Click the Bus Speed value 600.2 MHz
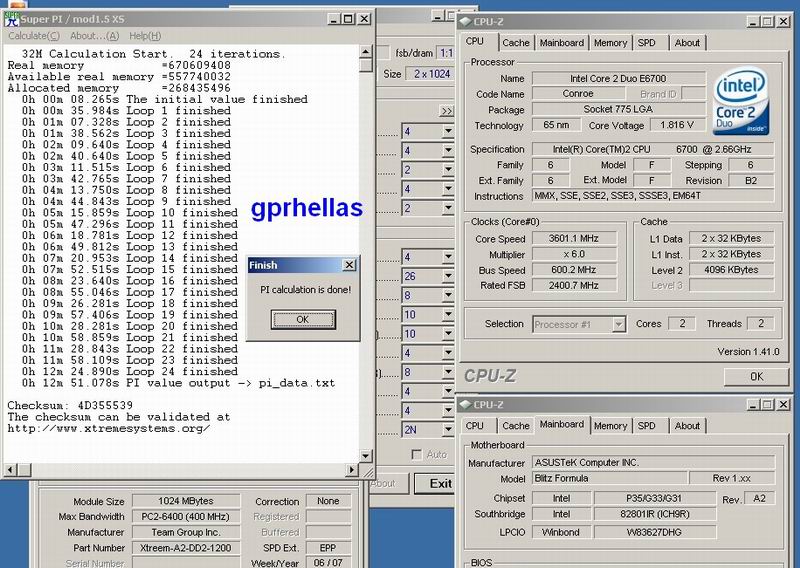This screenshot has width=800, height=568. click(573, 270)
